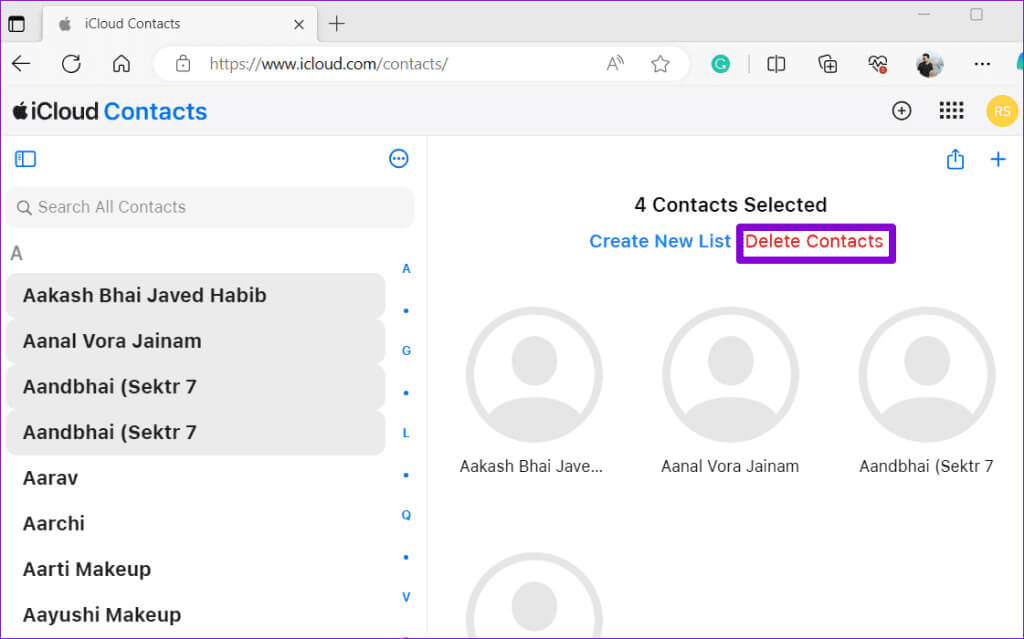This screenshot has height=639, width=1024.
Task: Click the Contacts title link
Action: click(155, 111)
